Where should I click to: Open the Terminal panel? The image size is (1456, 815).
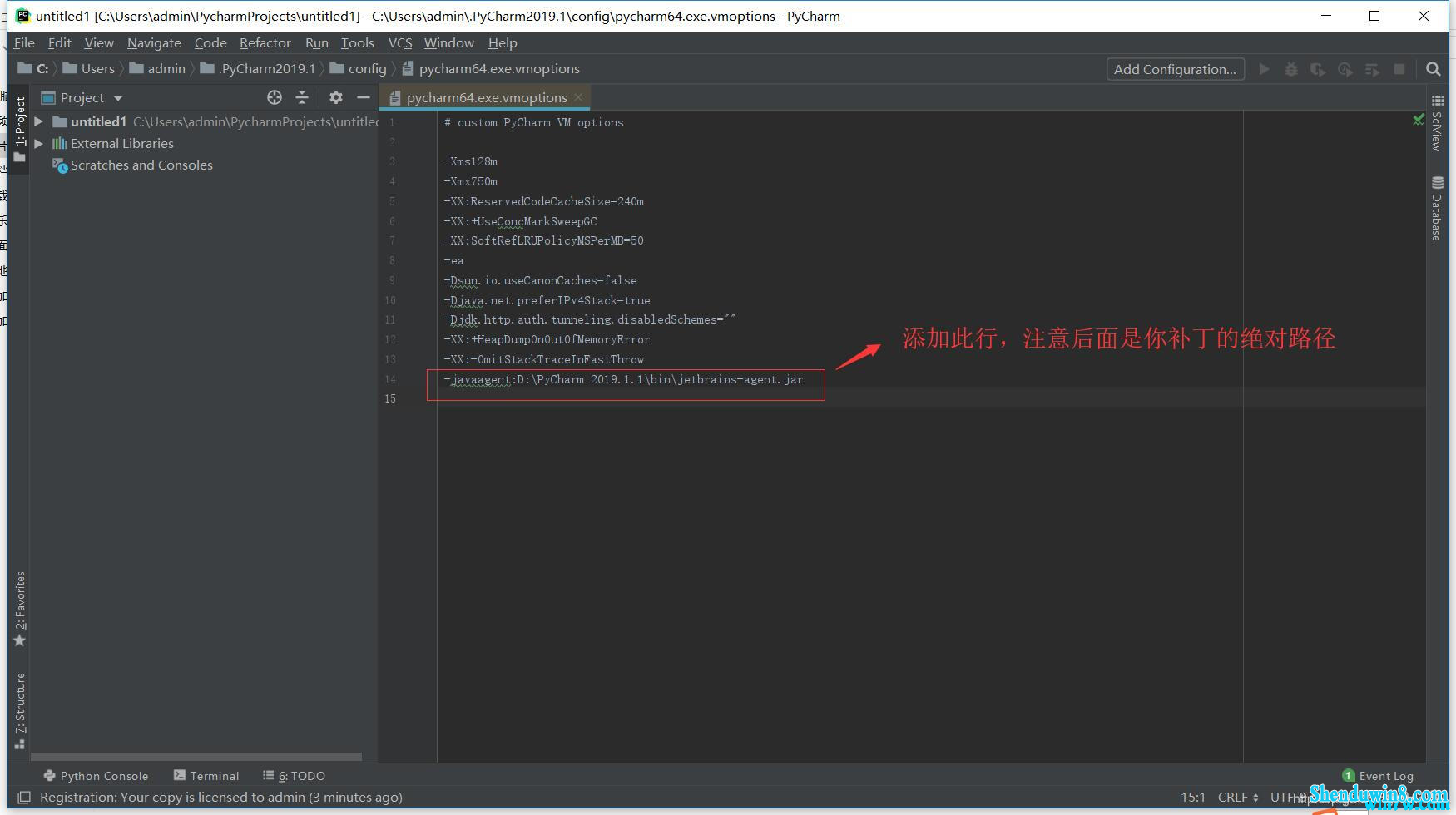click(206, 776)
